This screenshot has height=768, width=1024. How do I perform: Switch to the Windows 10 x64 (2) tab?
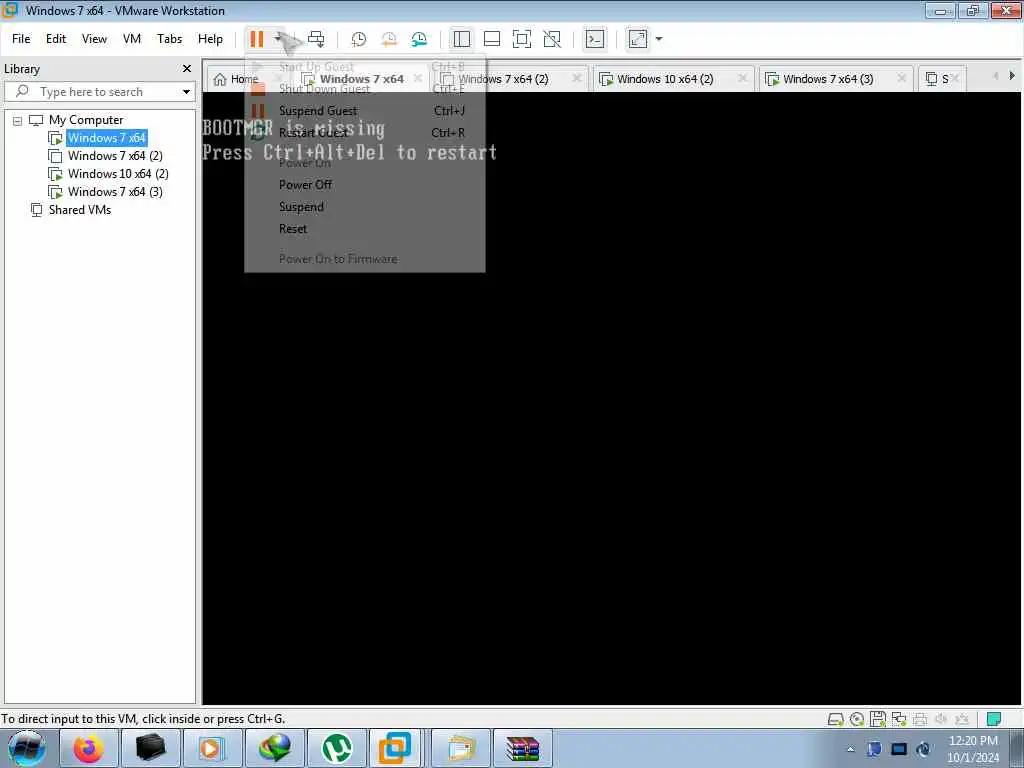665,79
